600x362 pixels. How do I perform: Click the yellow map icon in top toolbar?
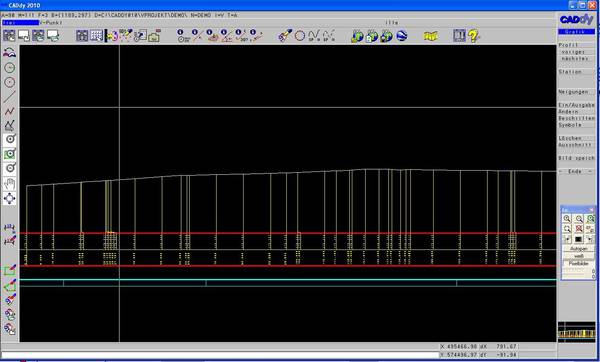point(430,36)
